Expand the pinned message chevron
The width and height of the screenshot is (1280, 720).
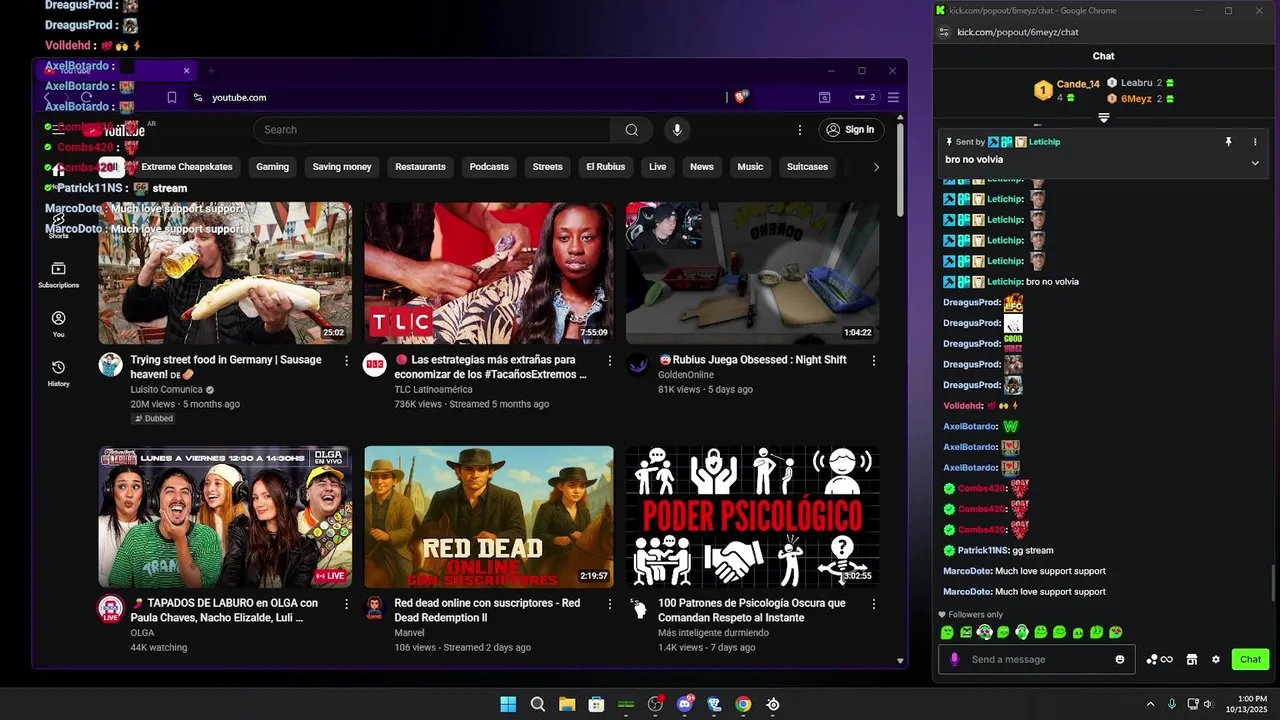point(1255,163)
